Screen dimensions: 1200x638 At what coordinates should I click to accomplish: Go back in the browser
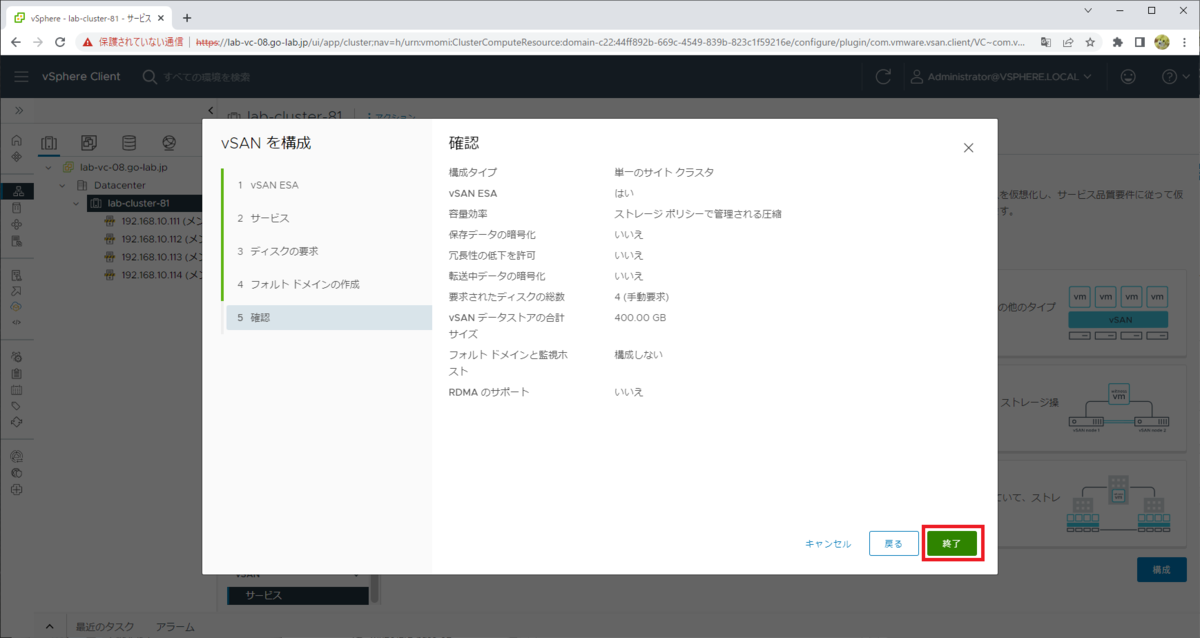16,42
